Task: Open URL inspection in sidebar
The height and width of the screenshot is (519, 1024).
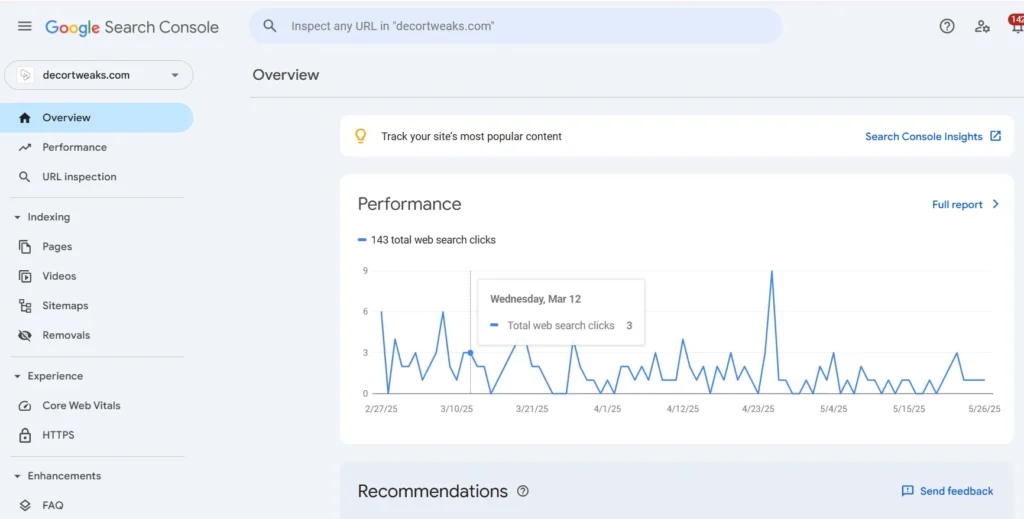Action: [x=79, y=177]
